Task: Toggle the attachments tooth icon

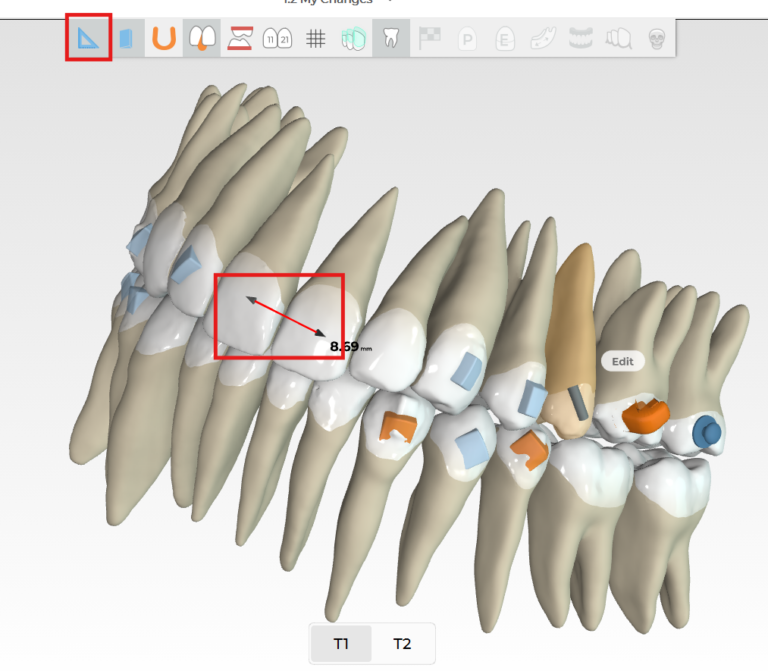Action: pyautogui.click(x=201, y=39)
